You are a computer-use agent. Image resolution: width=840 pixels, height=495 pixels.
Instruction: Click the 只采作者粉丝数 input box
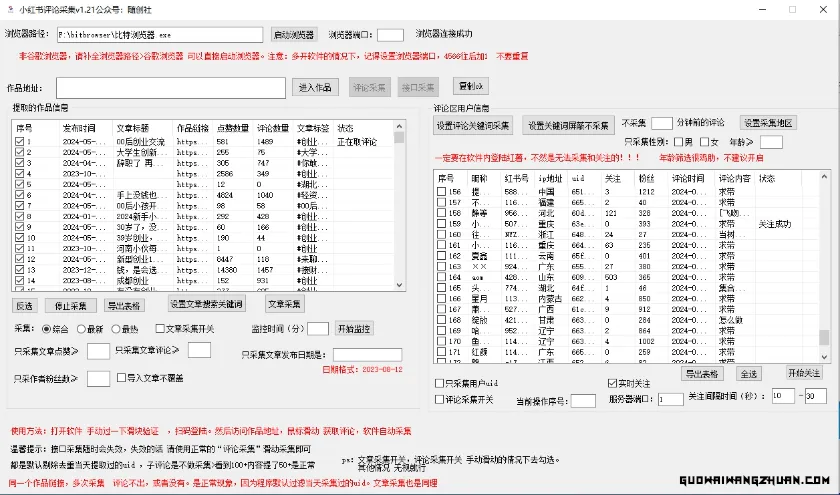coord(98,378)
